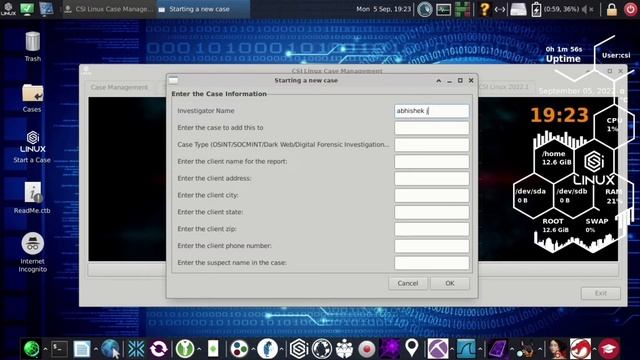The image size is (640, 360).
Task: Click the network arrows tray icon
Action: point(500,9)
